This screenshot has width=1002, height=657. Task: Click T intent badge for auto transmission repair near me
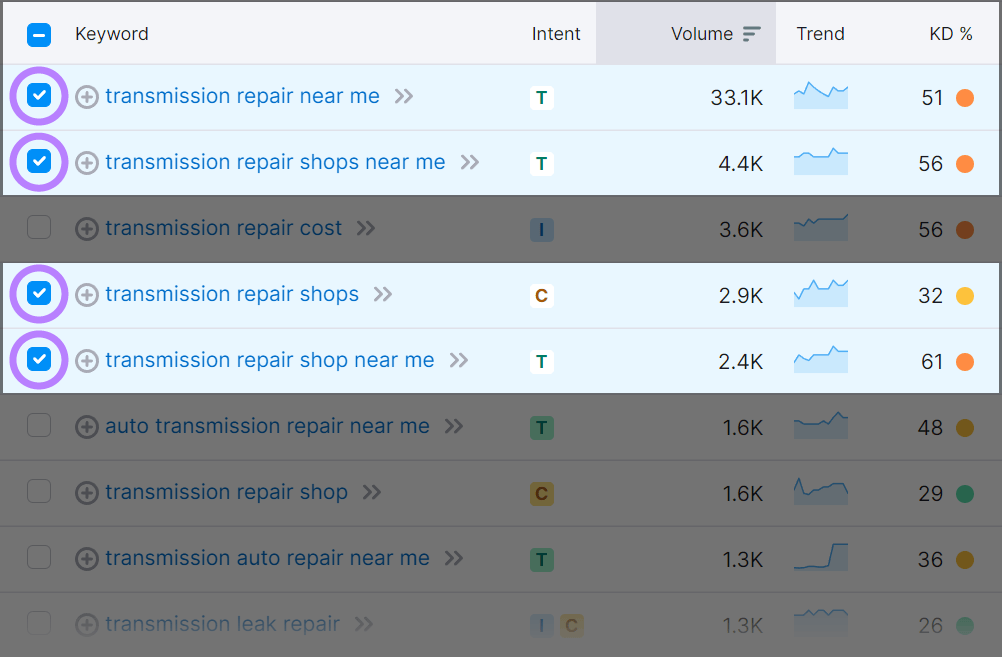pyautogui.click(x=541, y=428)
